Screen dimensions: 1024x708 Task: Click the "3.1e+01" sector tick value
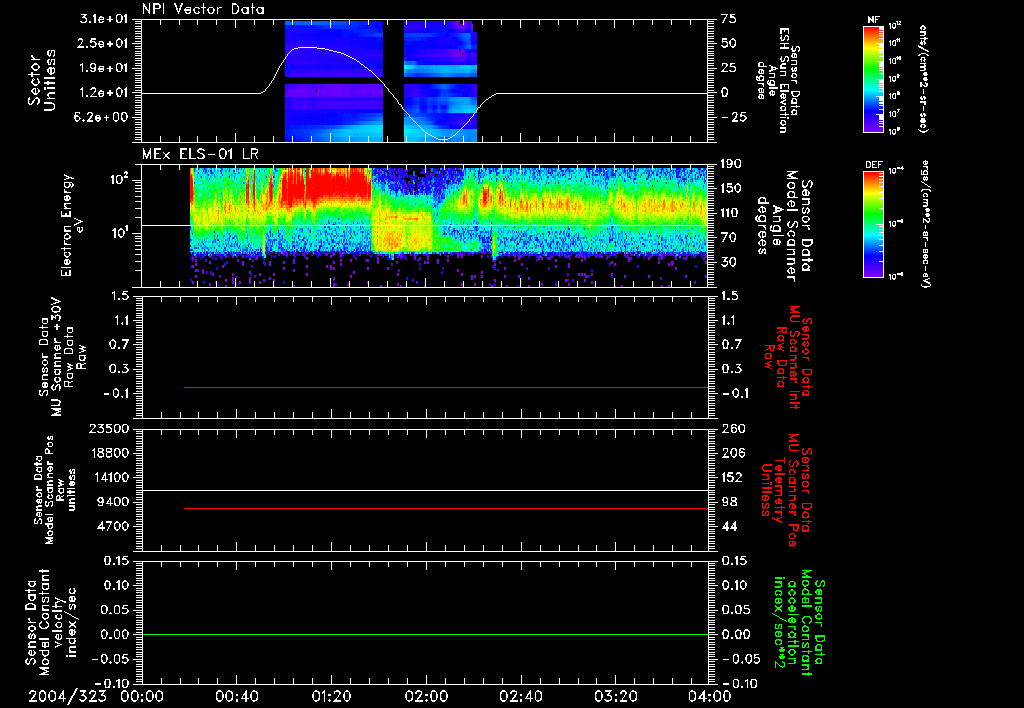point(103,19)
